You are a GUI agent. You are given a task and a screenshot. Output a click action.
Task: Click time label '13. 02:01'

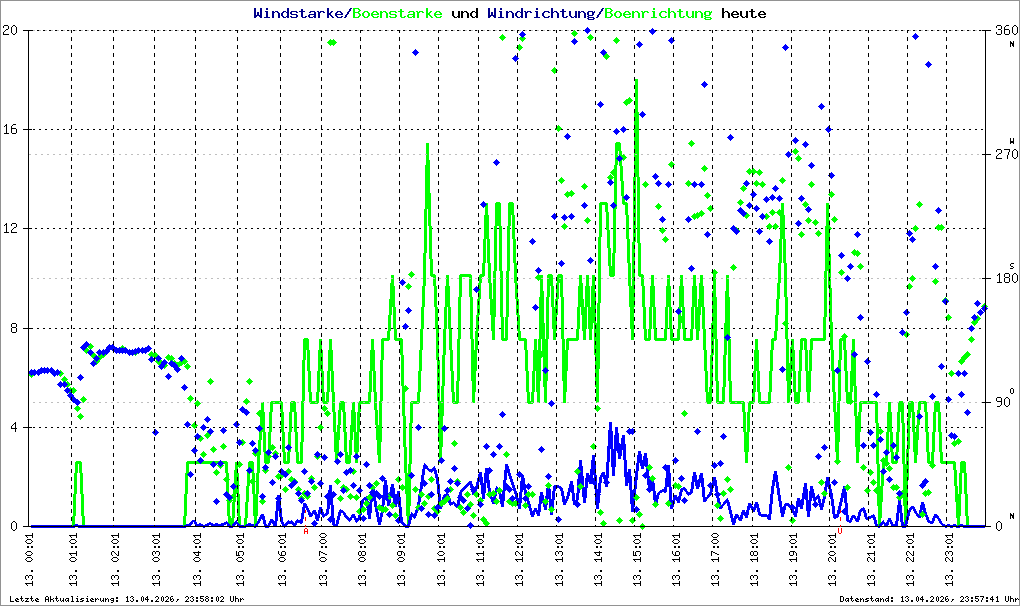[116, 559]
